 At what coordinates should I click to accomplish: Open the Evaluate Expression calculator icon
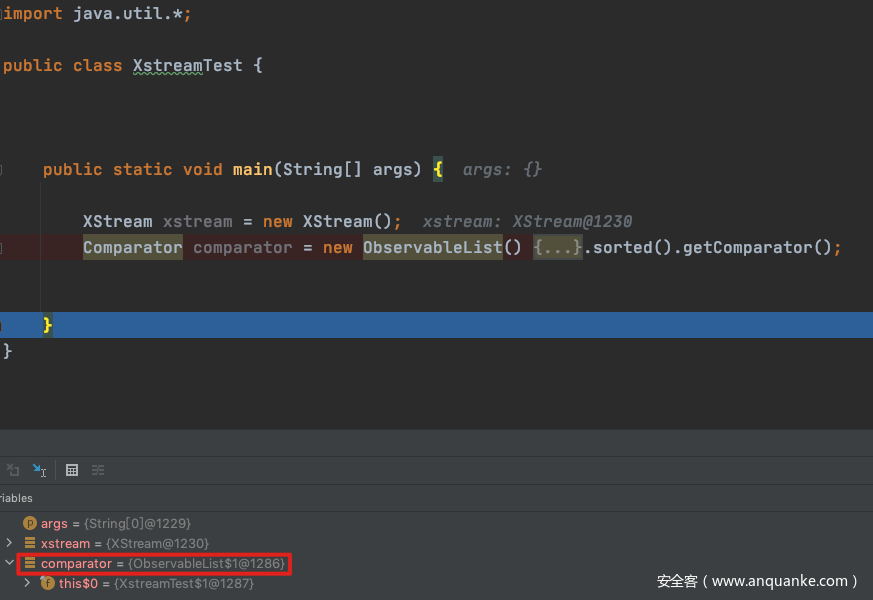pos(72,470)
